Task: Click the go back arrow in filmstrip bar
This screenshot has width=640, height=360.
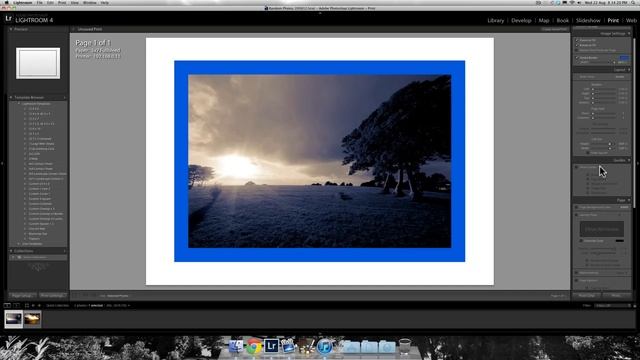Action: tap(33, 305)
